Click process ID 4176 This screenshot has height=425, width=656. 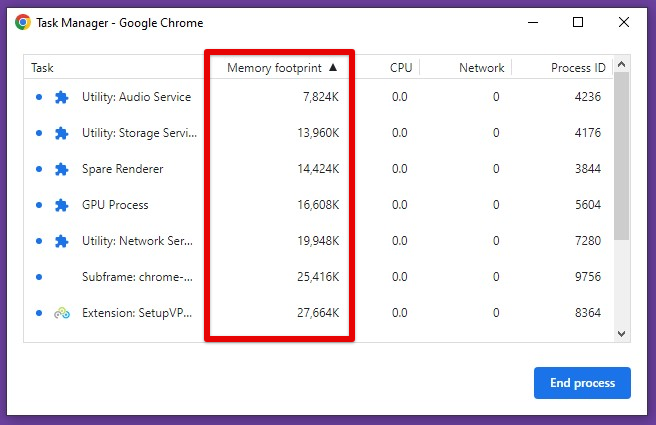[587, 133]
